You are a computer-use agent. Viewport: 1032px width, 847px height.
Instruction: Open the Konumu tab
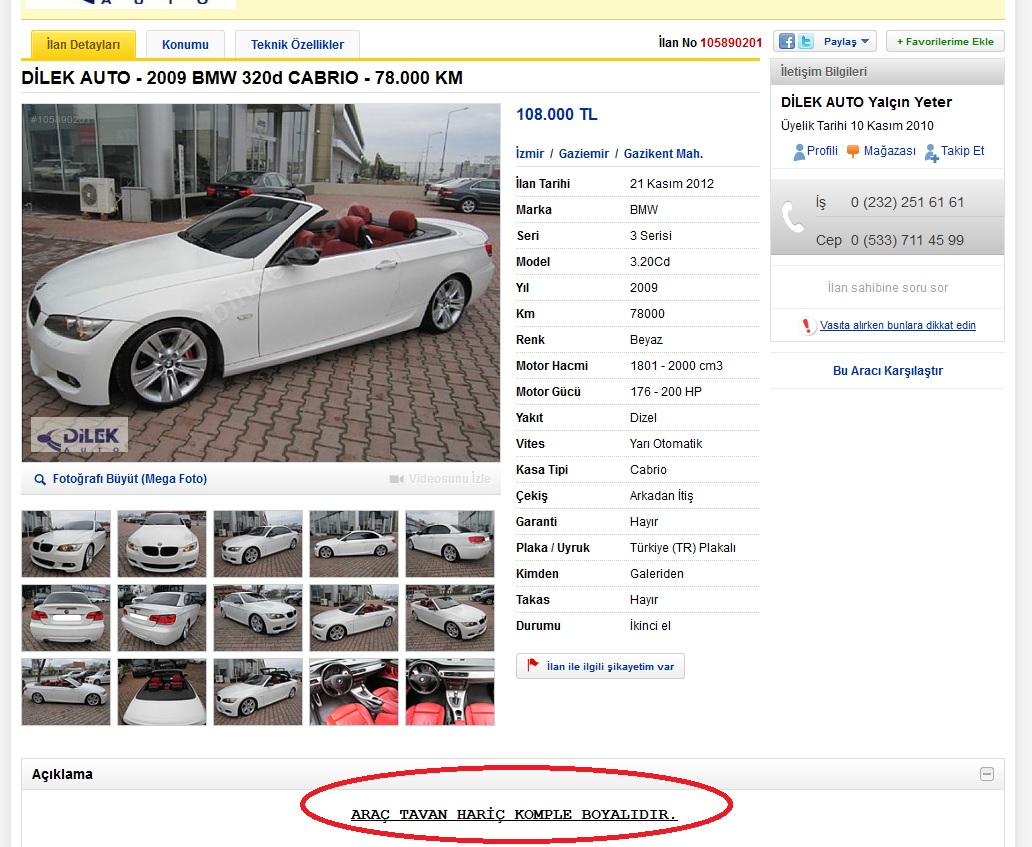click(x=185, y=45)
